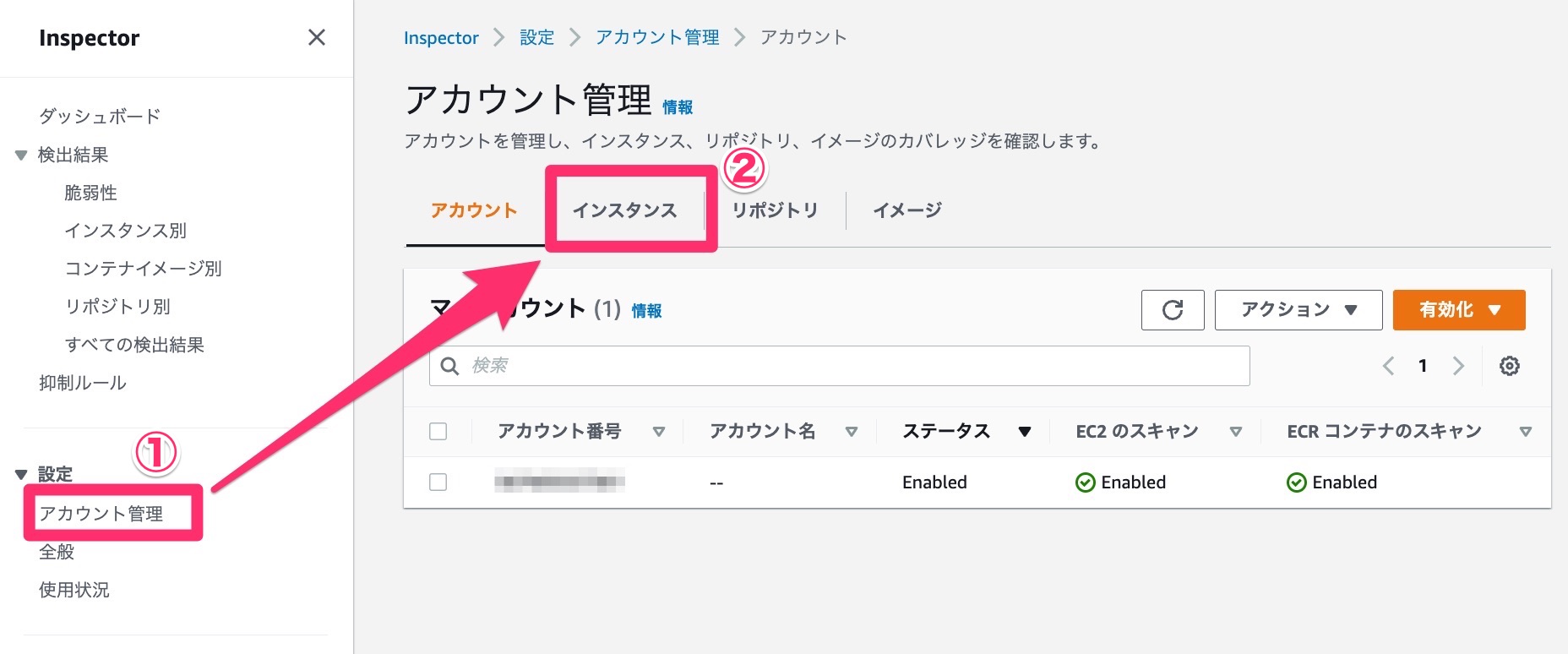Toggle the select-all checkbox in the table header

point(438,431)
